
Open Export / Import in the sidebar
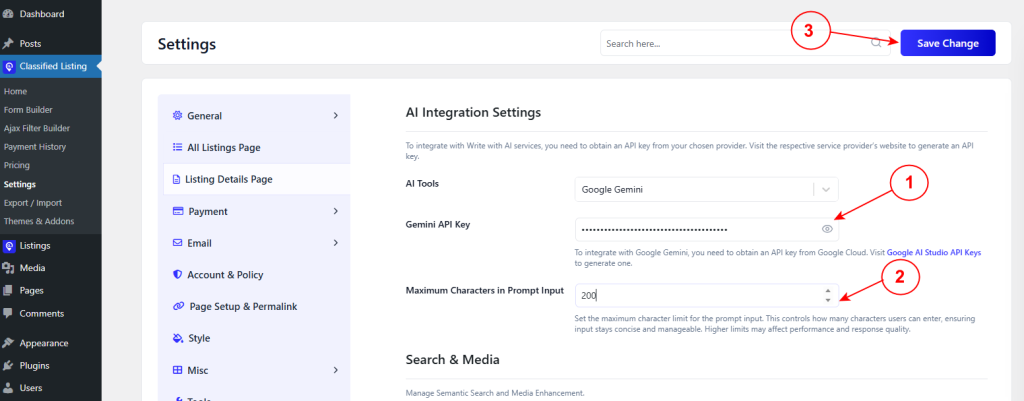[x=33, y=202]
